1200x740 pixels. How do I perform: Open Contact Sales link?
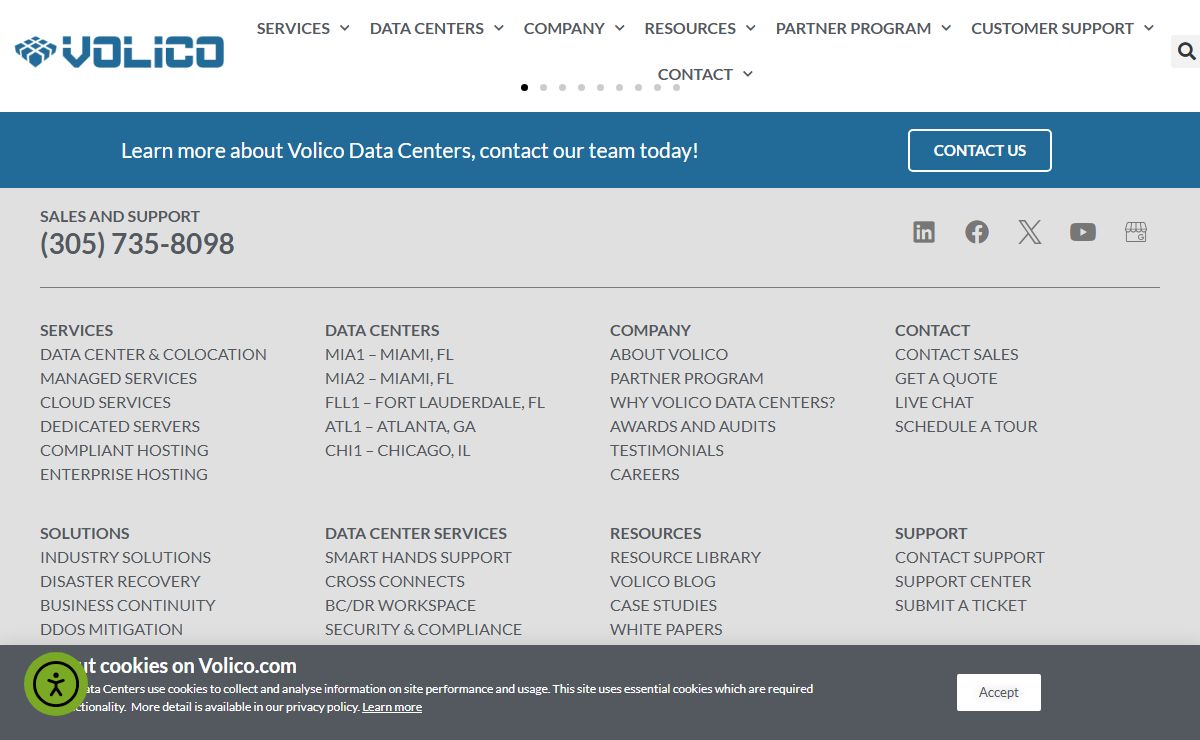click(x=957, y=354)
